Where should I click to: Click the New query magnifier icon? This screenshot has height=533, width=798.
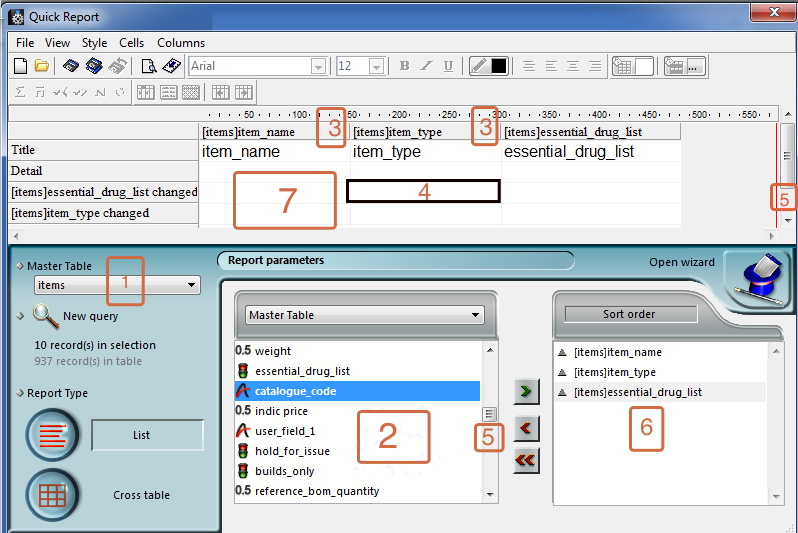click(x=46, y=316)
